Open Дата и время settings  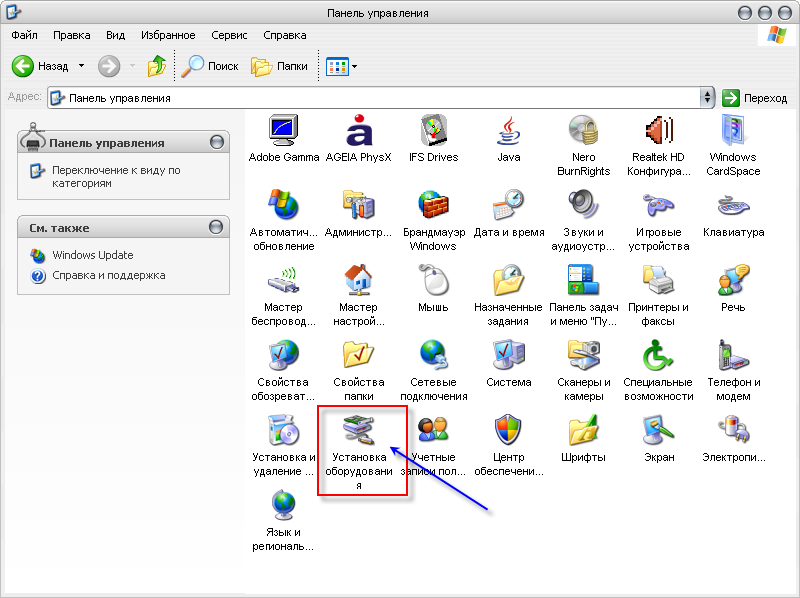tap(509, 213)
